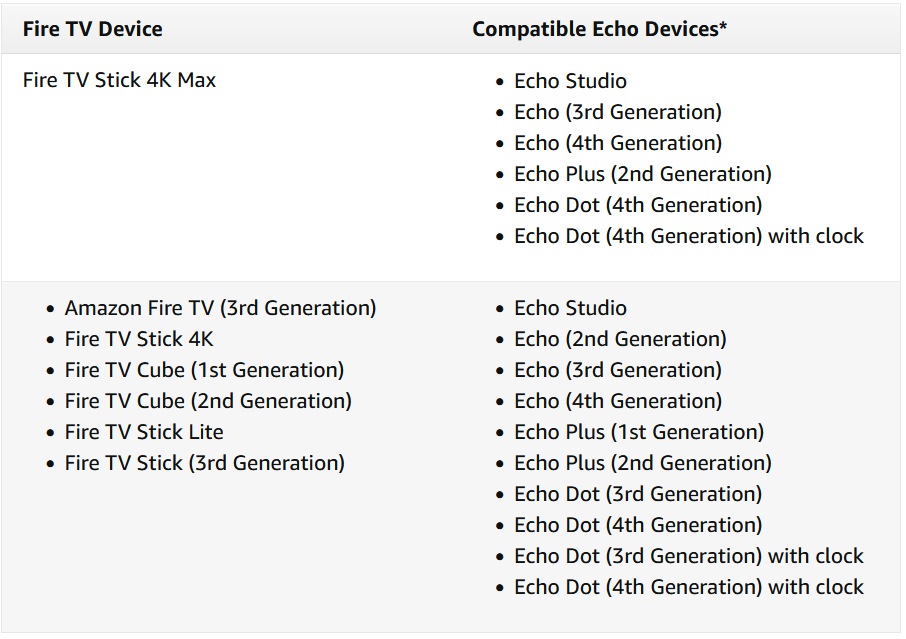Click the "Fire TV Stick 4K" bullet item
The width and height of the screenshot is (906, 639).
139,339
